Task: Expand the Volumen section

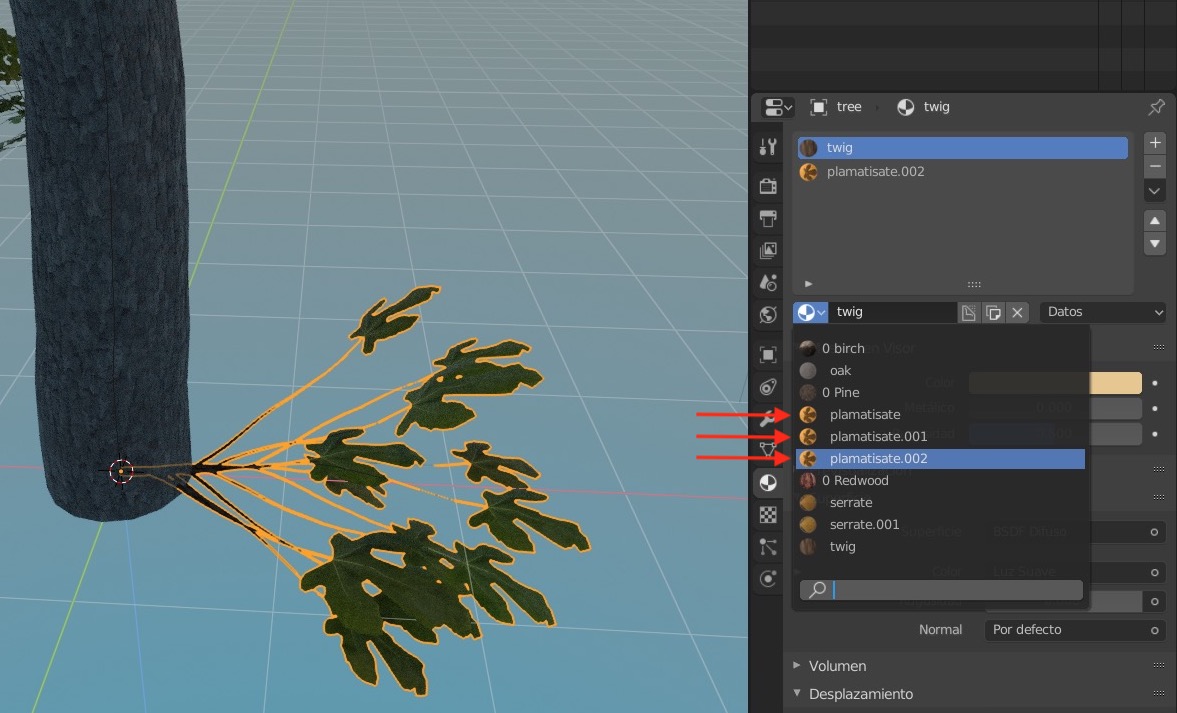Action: click(x=838, y=665)
